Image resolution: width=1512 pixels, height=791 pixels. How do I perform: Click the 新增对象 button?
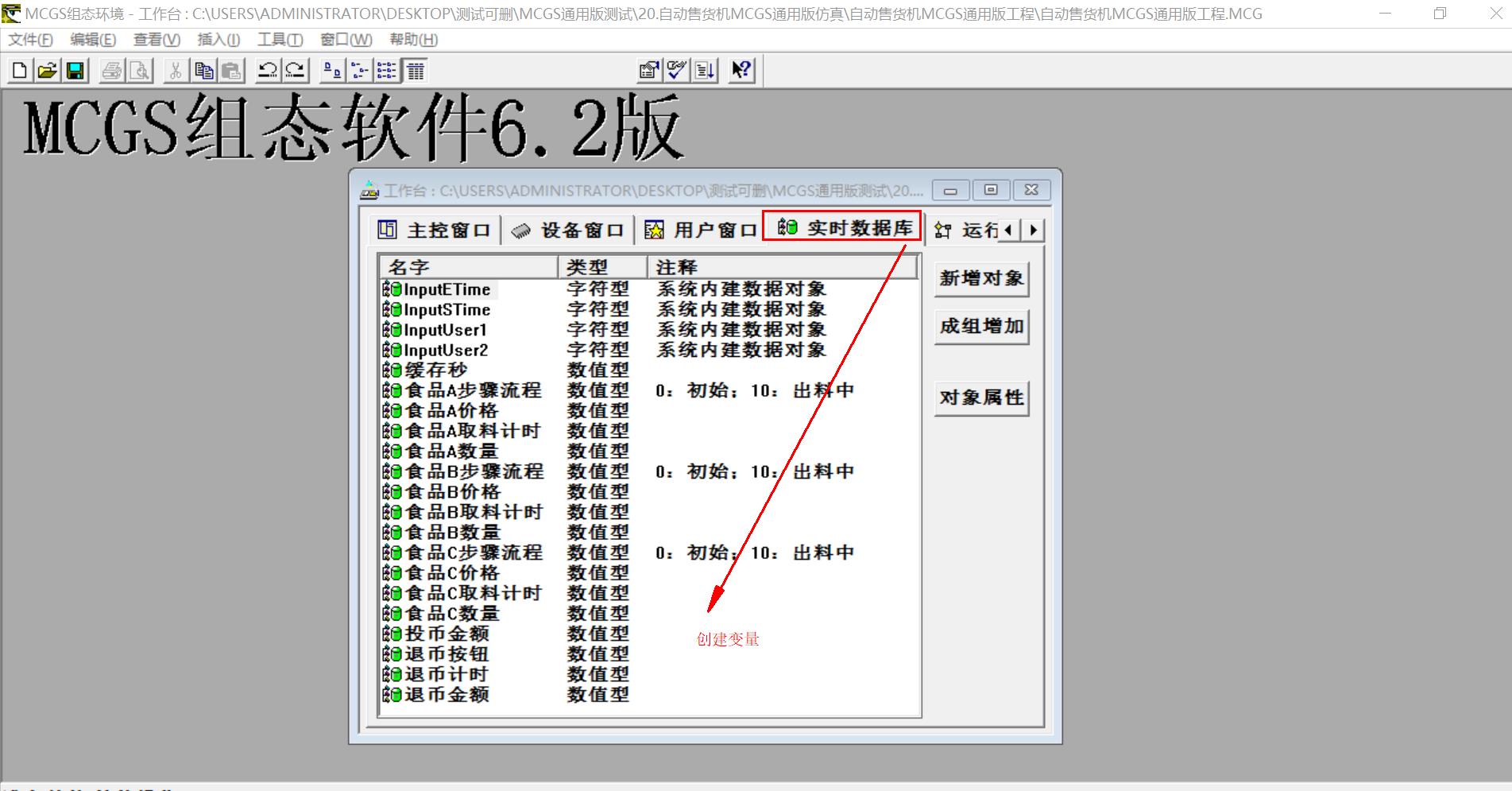pyautogui.click(x=982, y=279)
